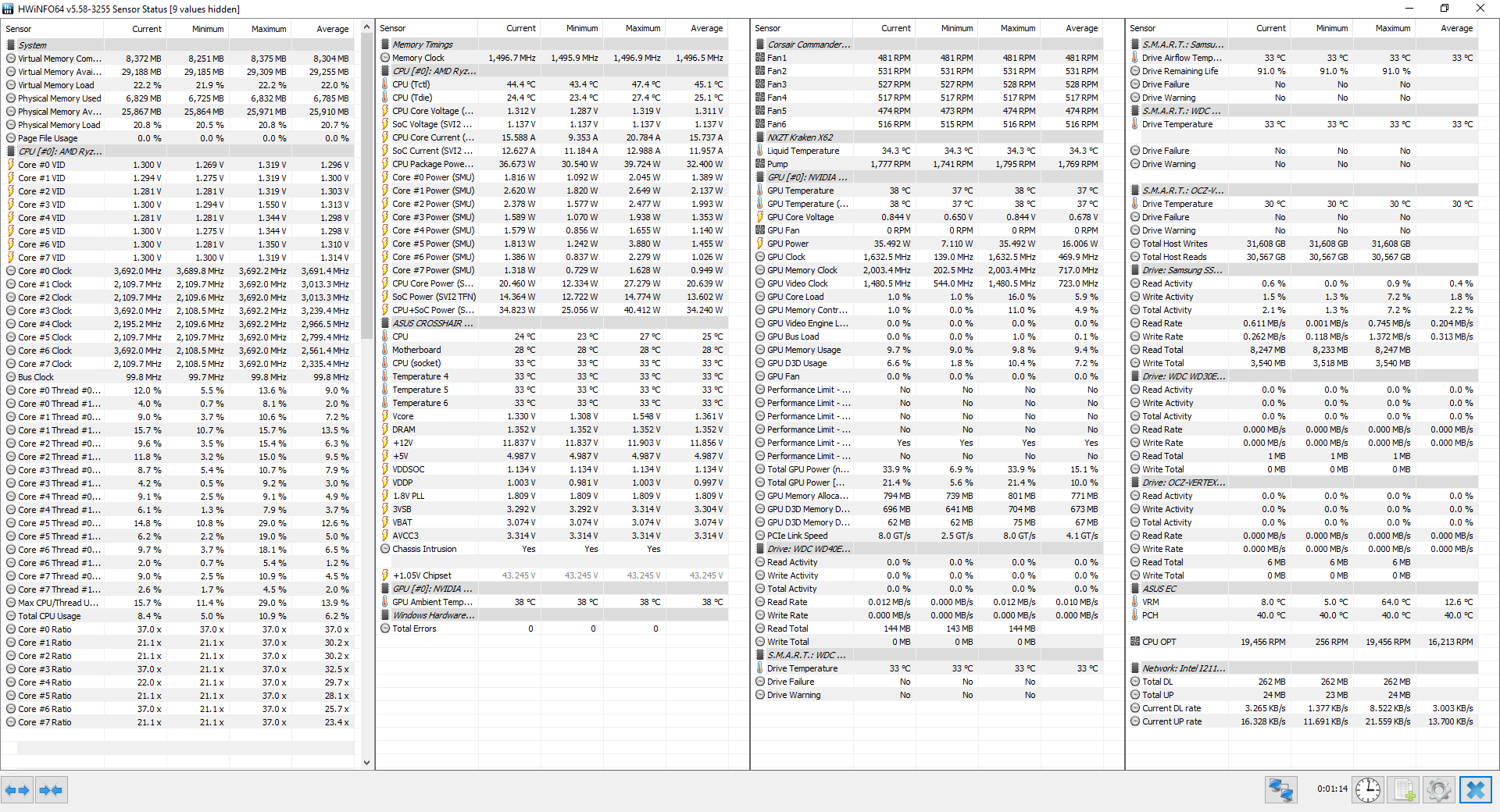Click the Corsair Commander section icon
The height and width of the screenshot is (812, 1500).
click(x=760, y=45)
